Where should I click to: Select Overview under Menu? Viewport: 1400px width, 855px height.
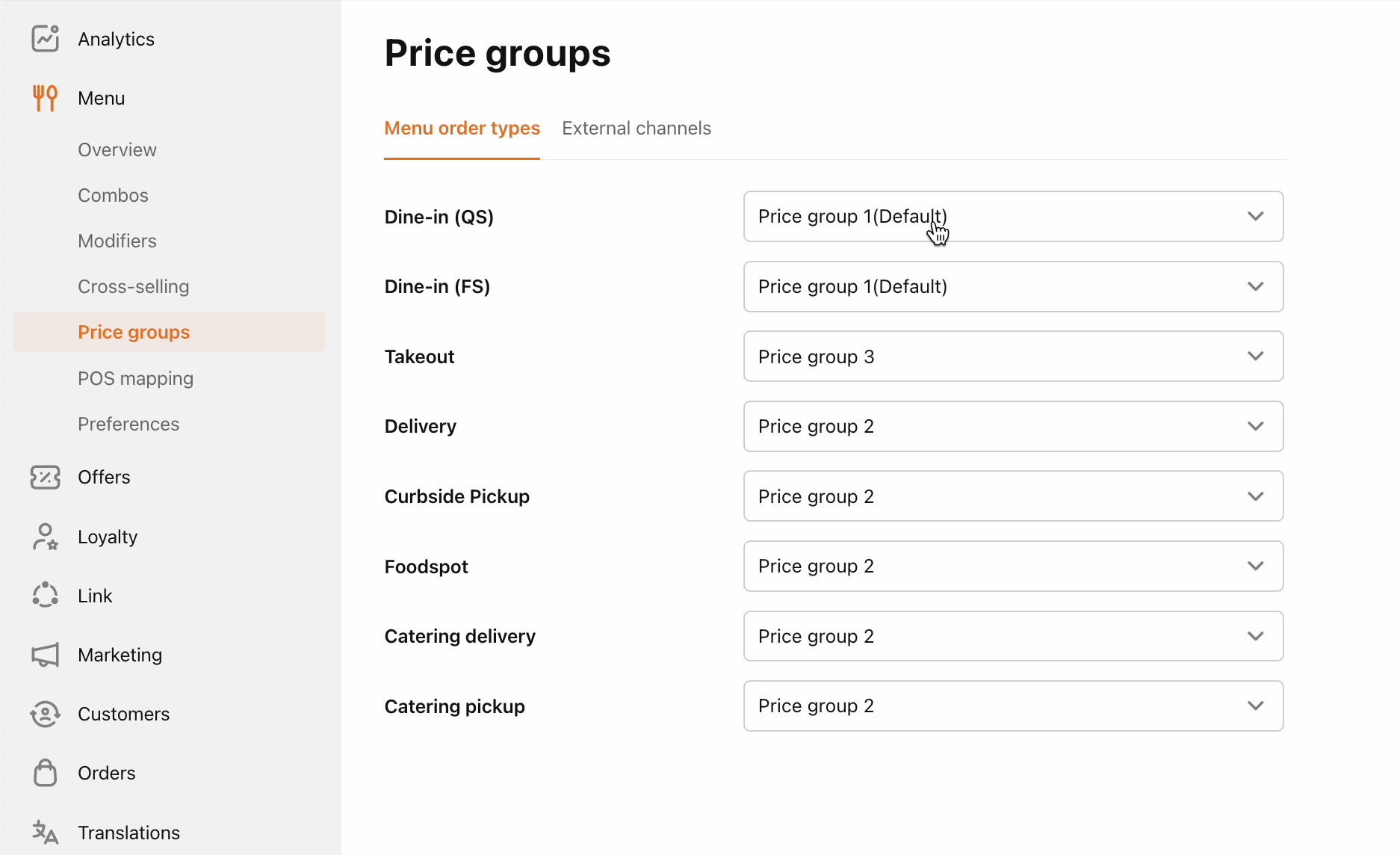(117, 149)
